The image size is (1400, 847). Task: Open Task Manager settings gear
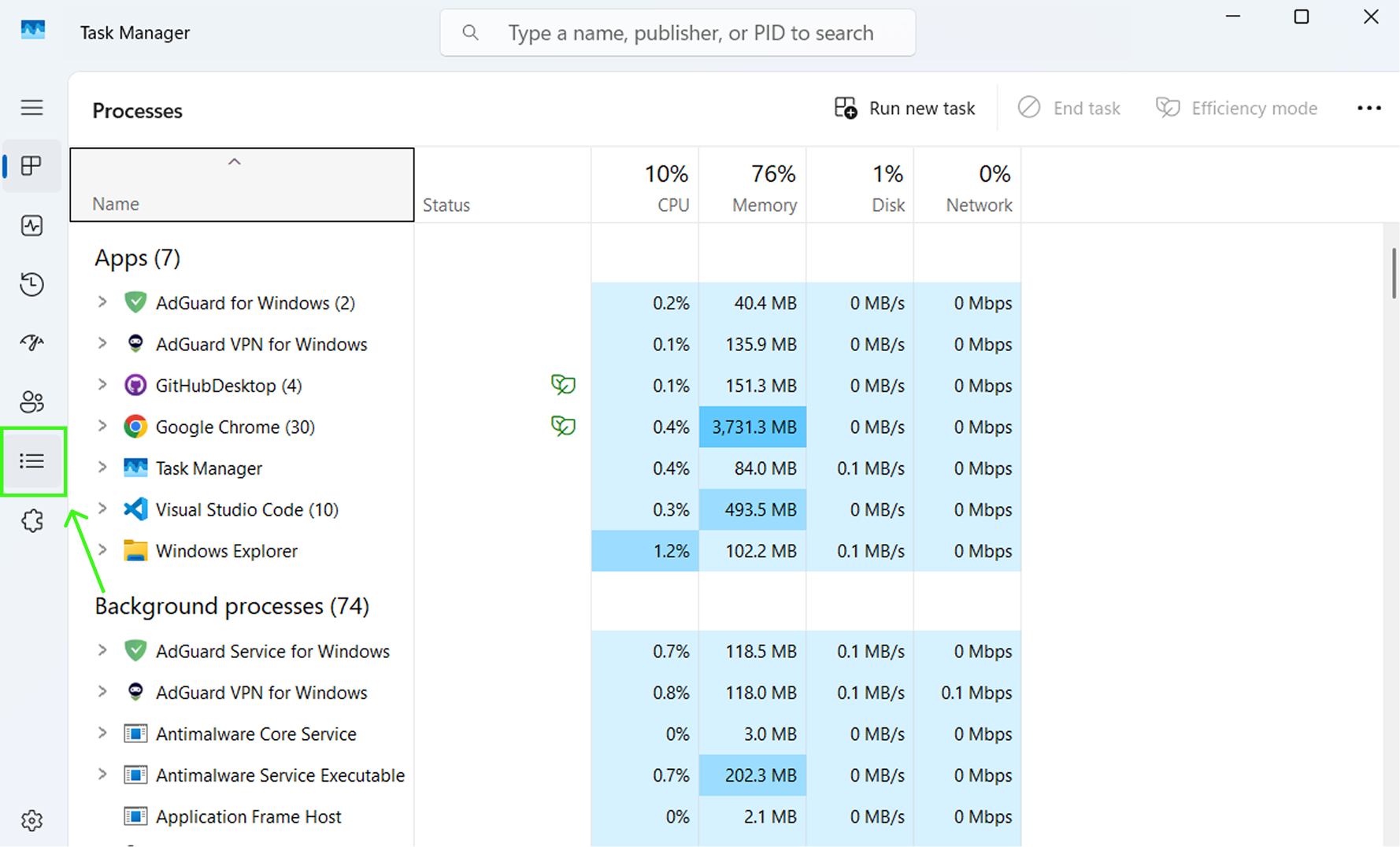(x=32, y=820)
